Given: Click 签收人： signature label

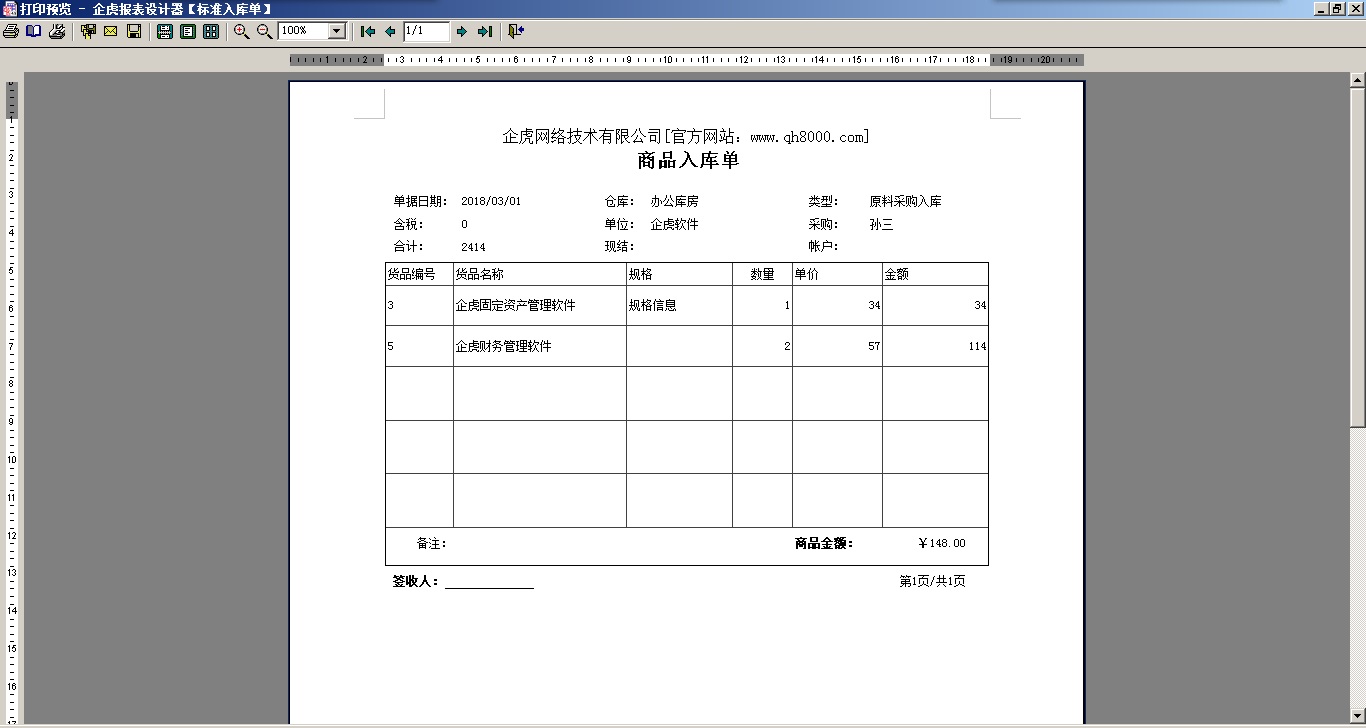Looking at the screenshot, I should pos(416,581).
